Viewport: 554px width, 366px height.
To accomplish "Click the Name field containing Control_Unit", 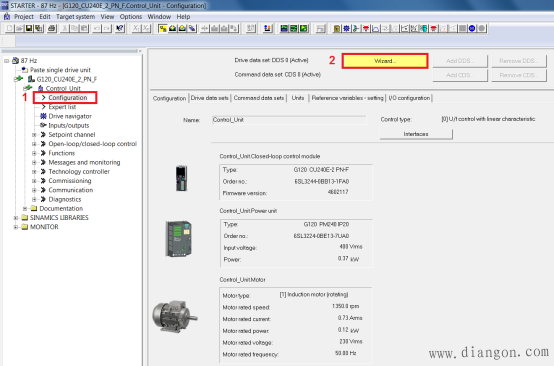I will click(x=289, y=120).
